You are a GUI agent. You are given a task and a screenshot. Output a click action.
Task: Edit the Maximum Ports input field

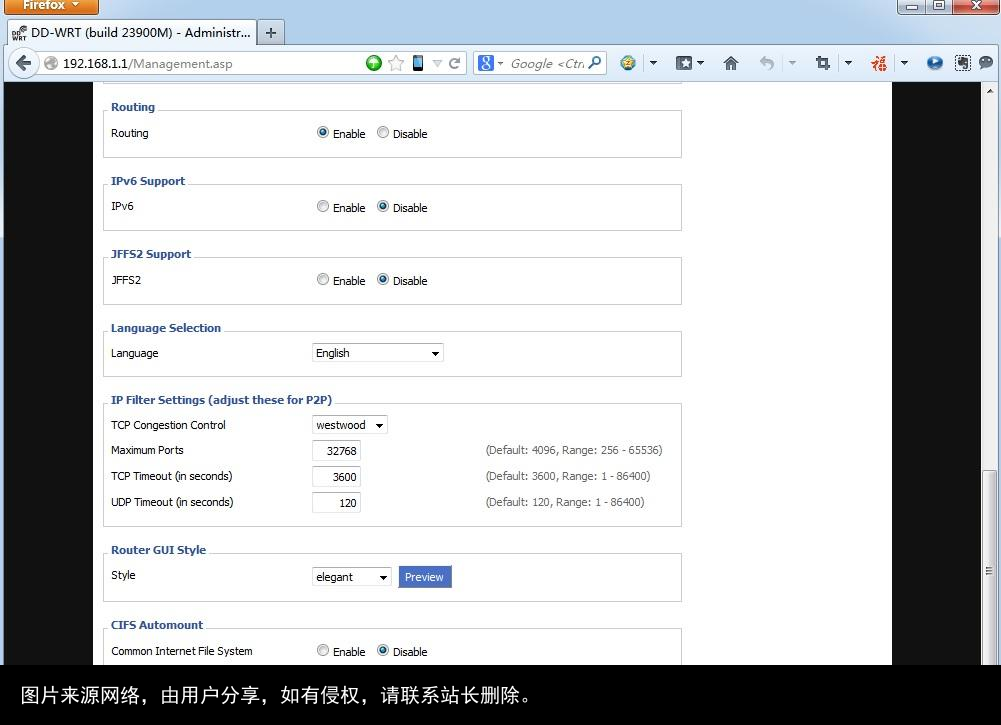(337, 451)
